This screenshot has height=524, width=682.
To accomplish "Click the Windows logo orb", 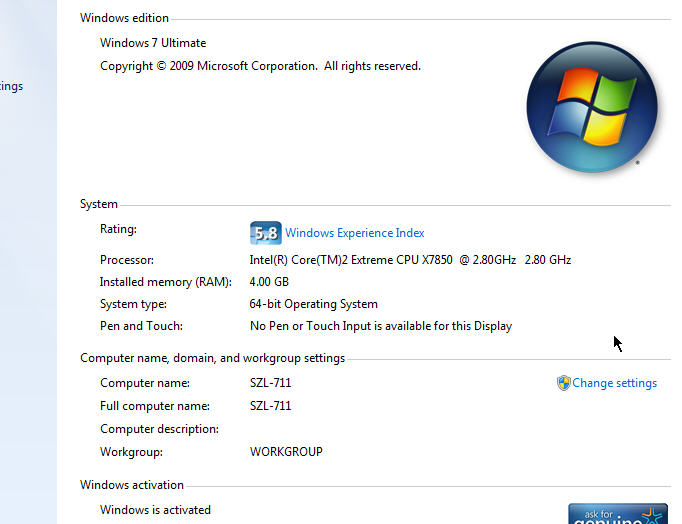I will pos(592,107).
